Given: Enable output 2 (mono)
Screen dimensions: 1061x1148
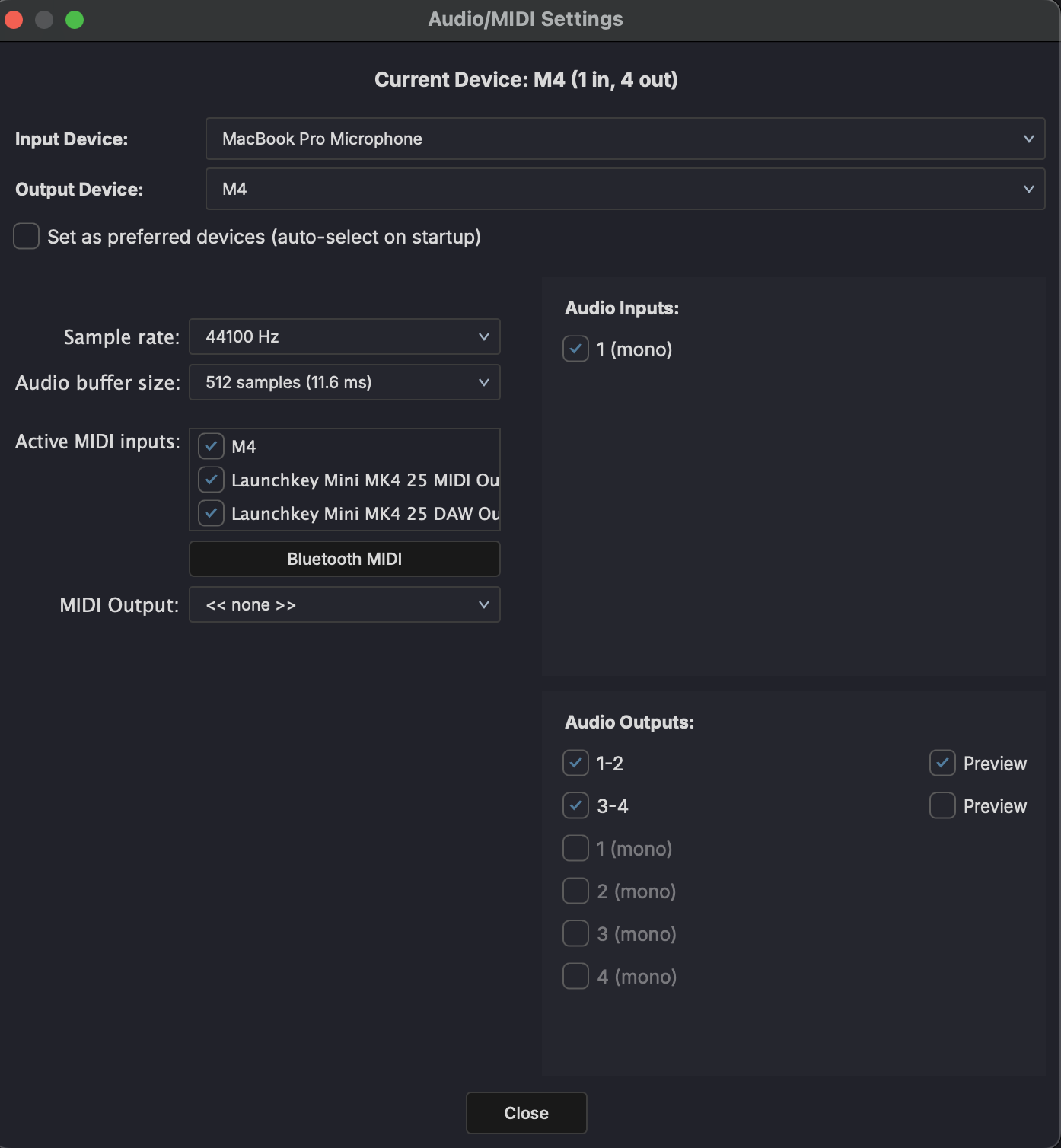Looking at the screenshot, I should (575, 890).
